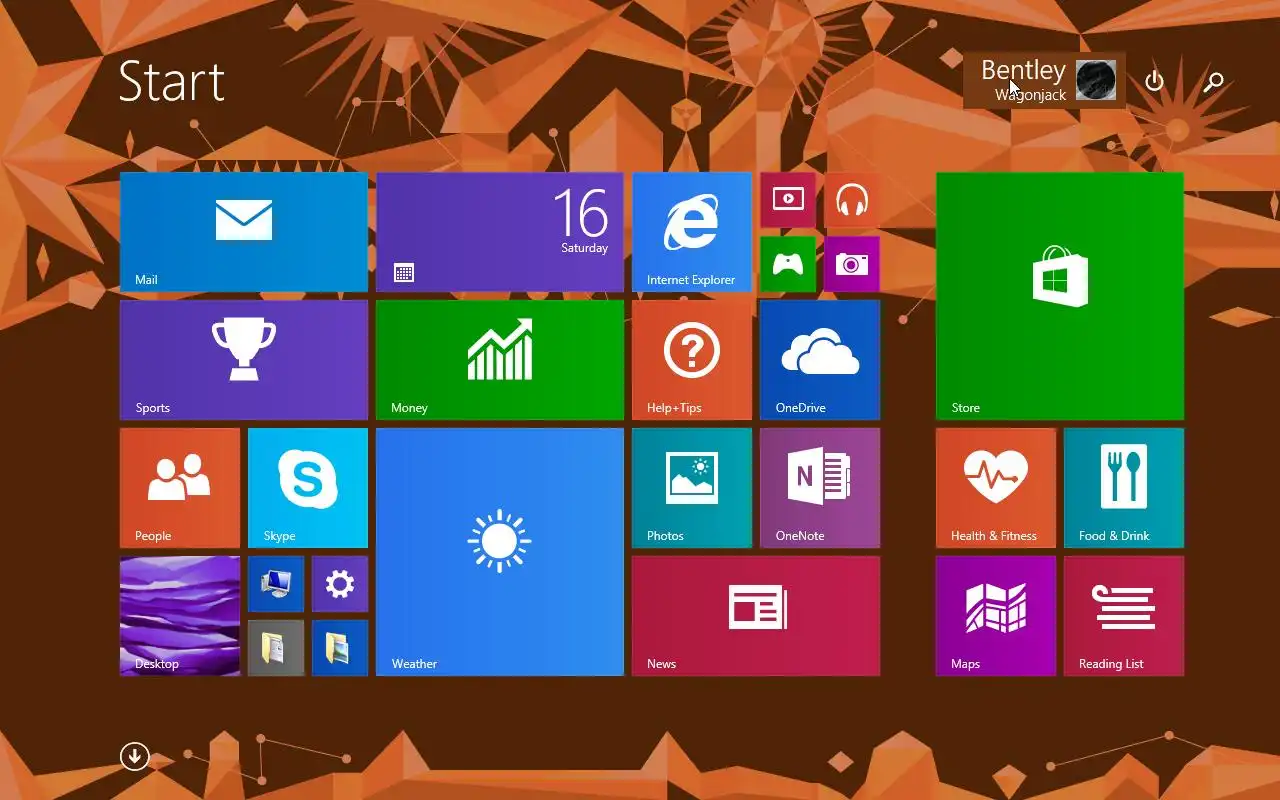Open the News tile

756,616
